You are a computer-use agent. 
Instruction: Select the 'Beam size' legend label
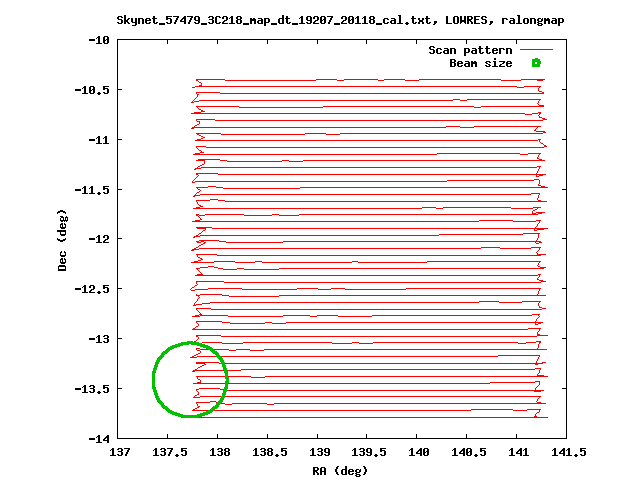tap(480, 63)
